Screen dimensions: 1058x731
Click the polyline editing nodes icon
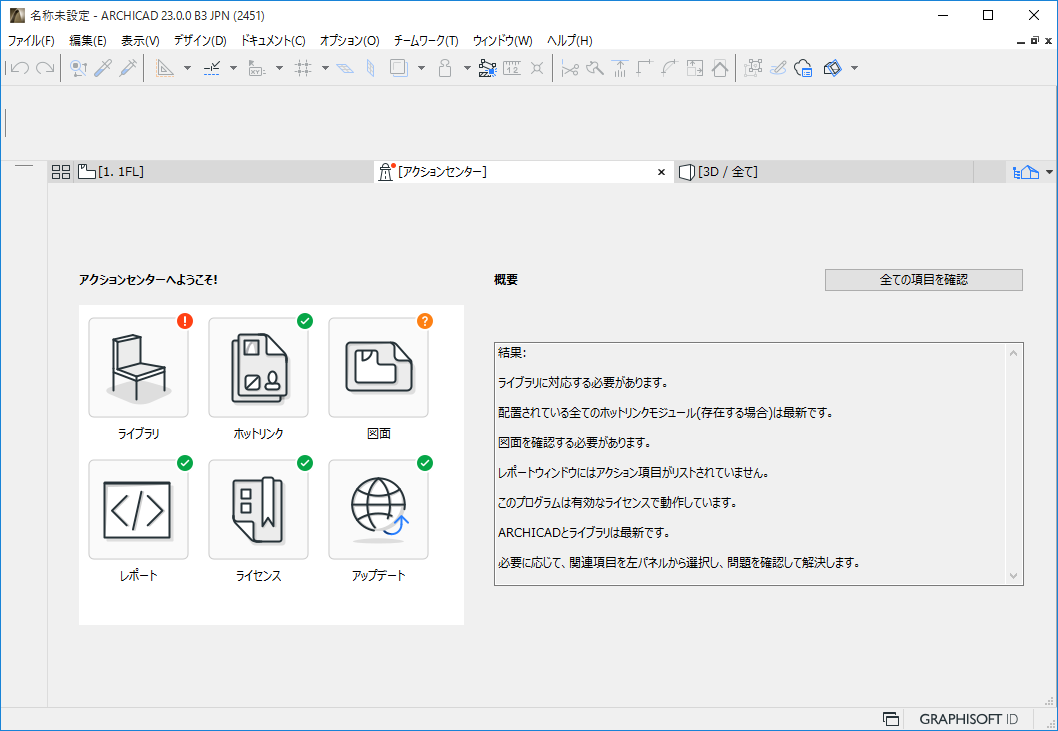point(487,68)
